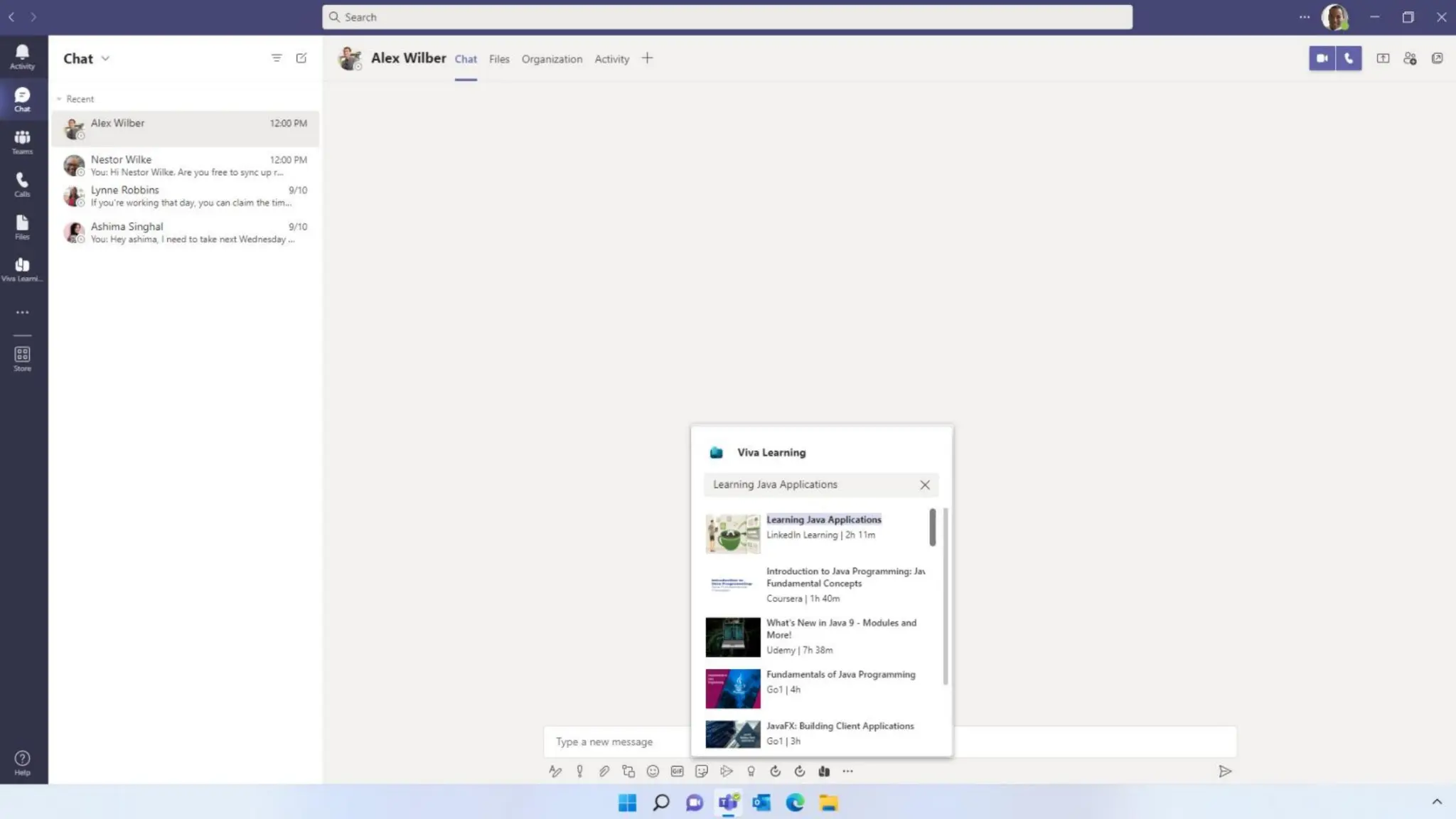Start a video call with Alex Wilber
The height and width of the screenshot is (819, 1456).
click(1322, 58)
